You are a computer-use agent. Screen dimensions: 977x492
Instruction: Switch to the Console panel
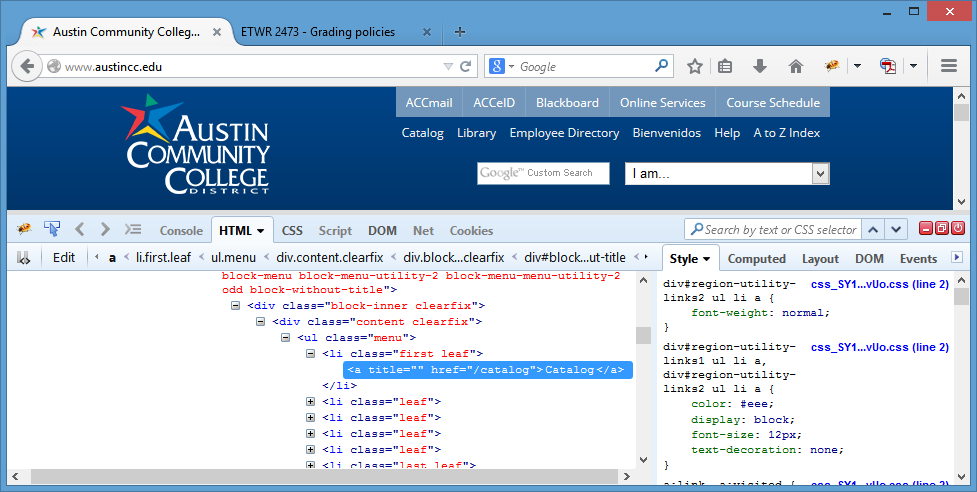click(x=181, y=230)
